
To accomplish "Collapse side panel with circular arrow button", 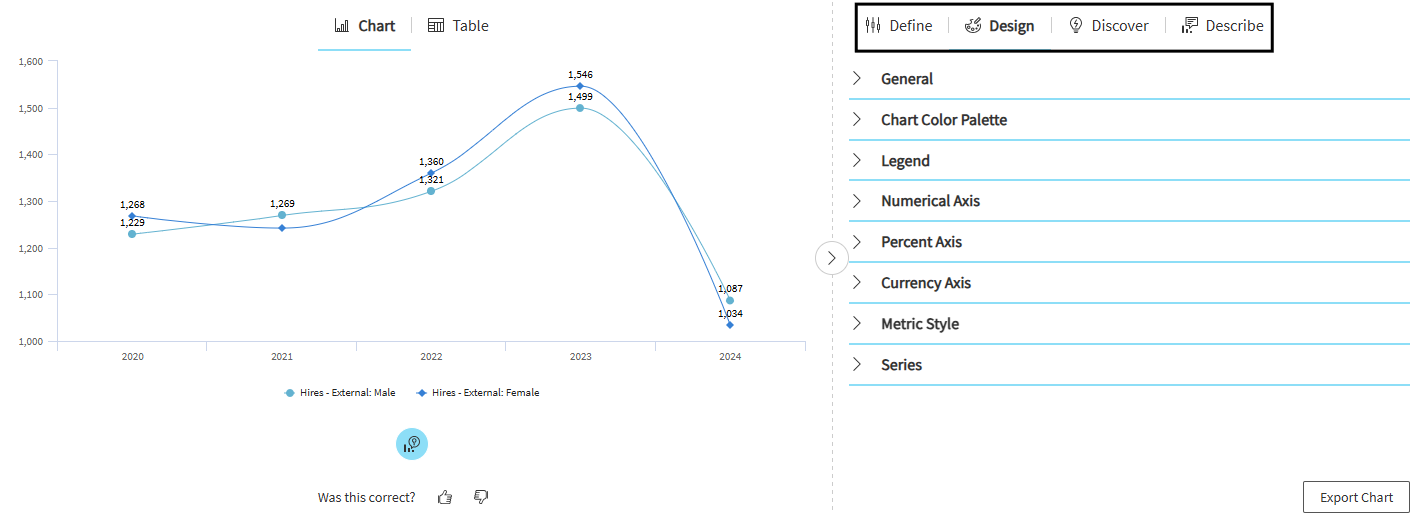I will pos(831,258).
